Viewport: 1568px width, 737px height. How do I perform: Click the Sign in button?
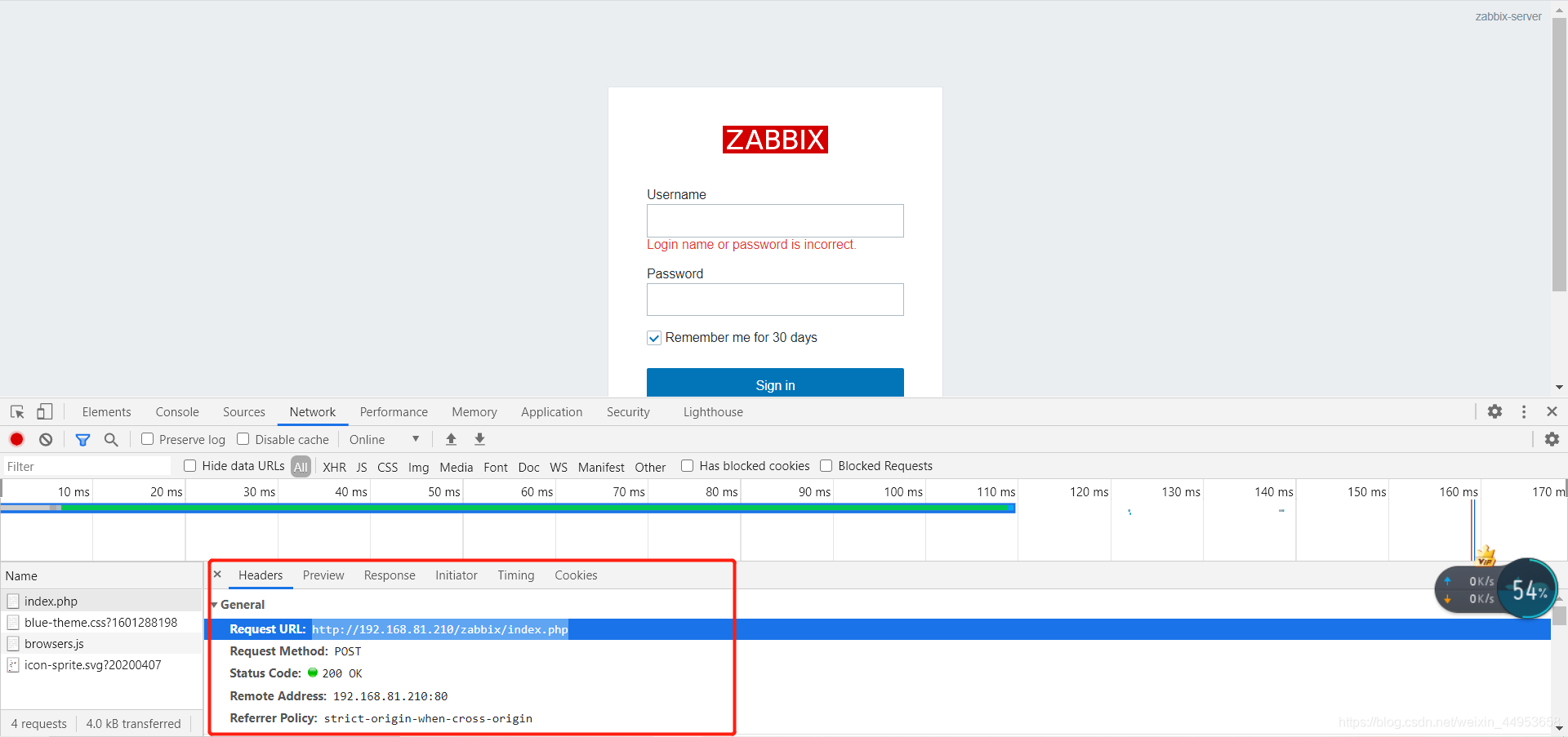pyautogui.click(x=775, y=383)
